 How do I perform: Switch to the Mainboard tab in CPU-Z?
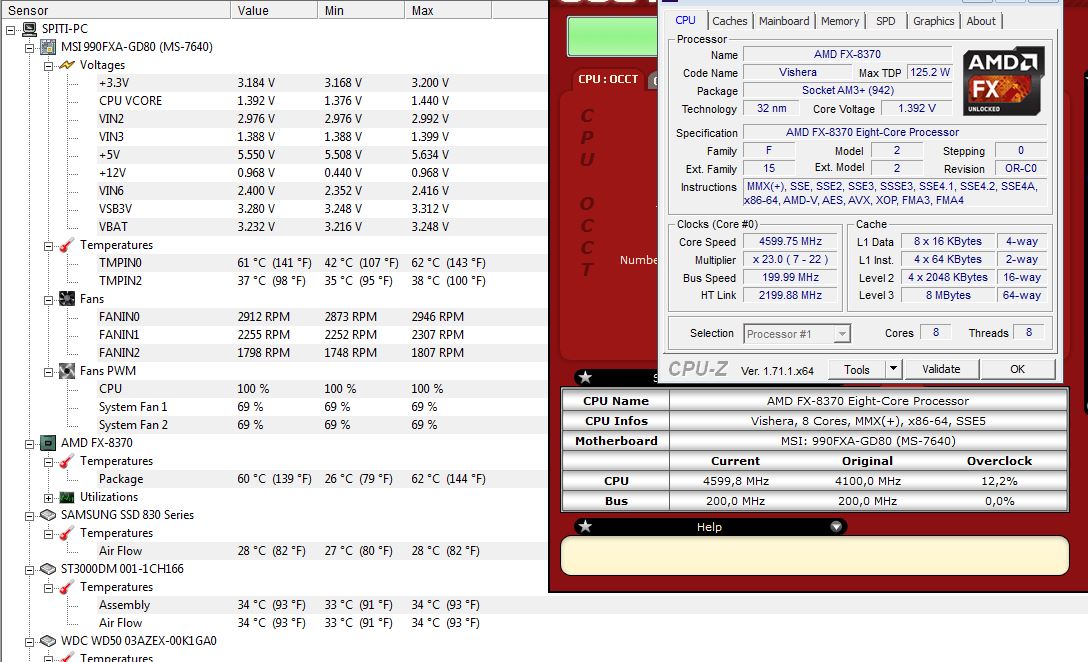tap(783, 21)
